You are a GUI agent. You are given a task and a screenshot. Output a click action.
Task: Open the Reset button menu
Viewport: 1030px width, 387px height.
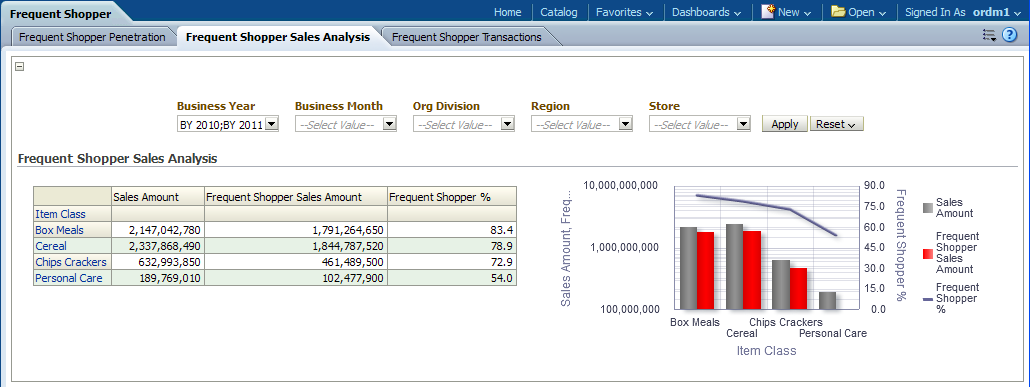[x=837, y=124]
